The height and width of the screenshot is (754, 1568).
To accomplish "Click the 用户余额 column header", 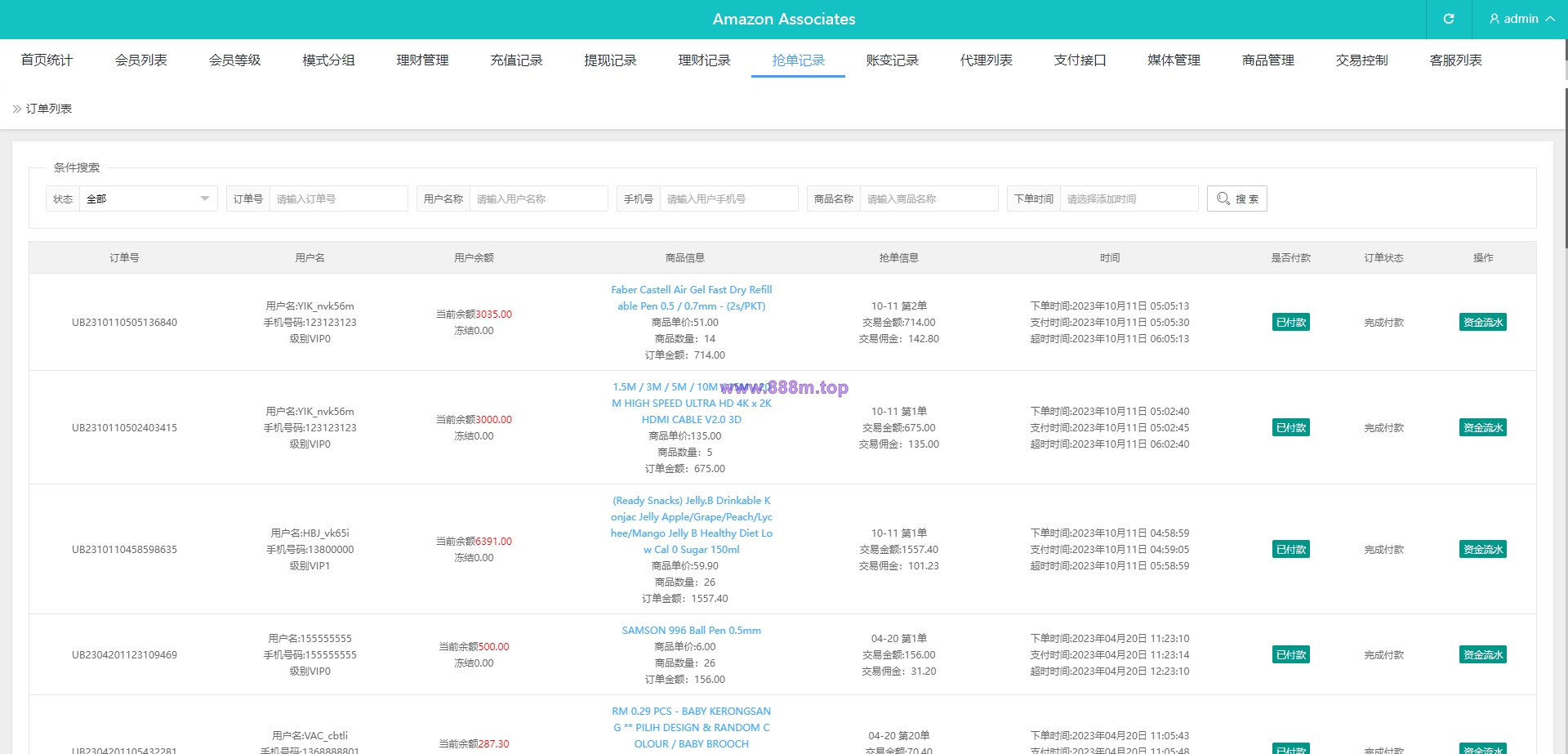I will pos(474,257).
